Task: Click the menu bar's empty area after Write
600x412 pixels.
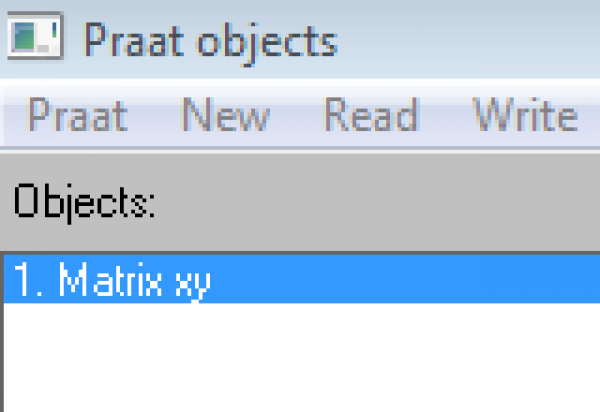Action: pyautogui.click(x=592, y=117)
